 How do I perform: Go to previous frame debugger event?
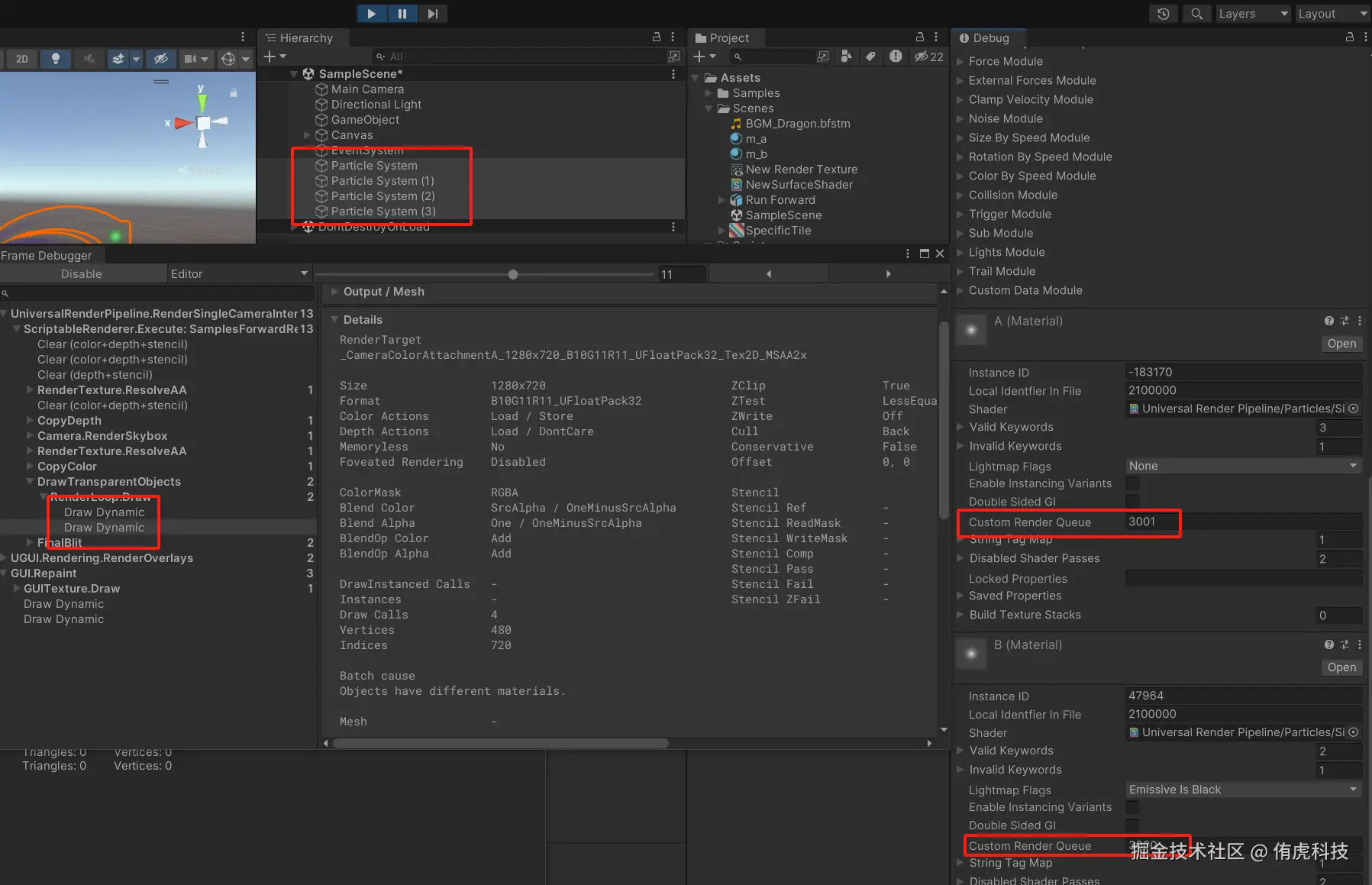(x=769, y=274)
